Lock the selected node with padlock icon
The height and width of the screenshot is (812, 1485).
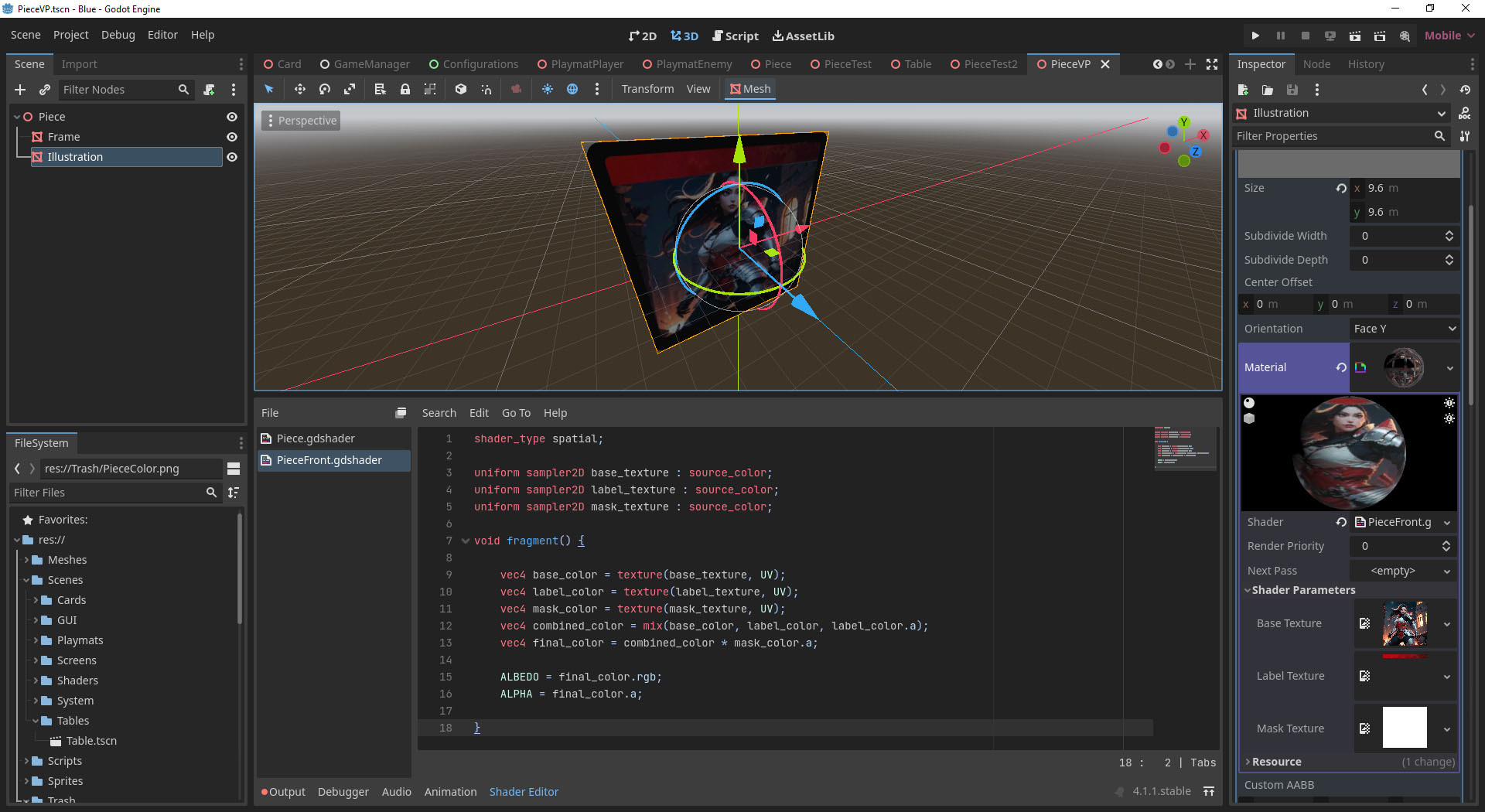[405, 89]
